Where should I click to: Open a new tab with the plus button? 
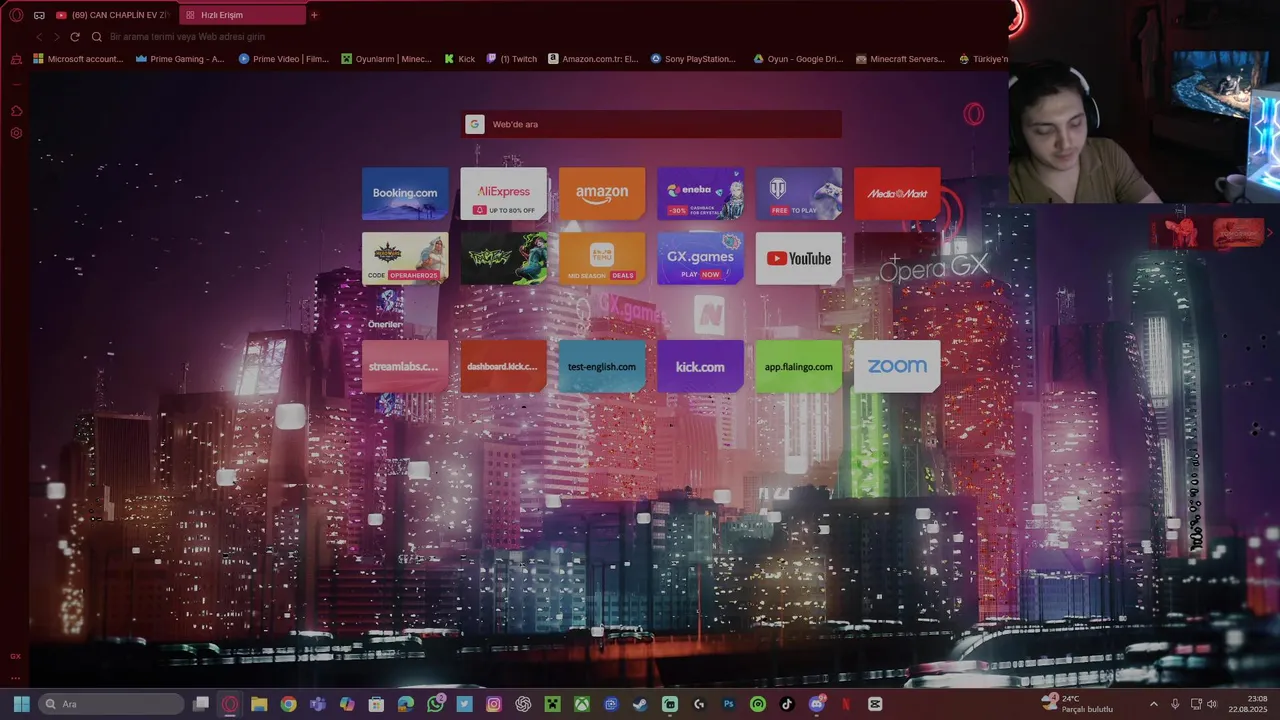click(x=314, y=15)
